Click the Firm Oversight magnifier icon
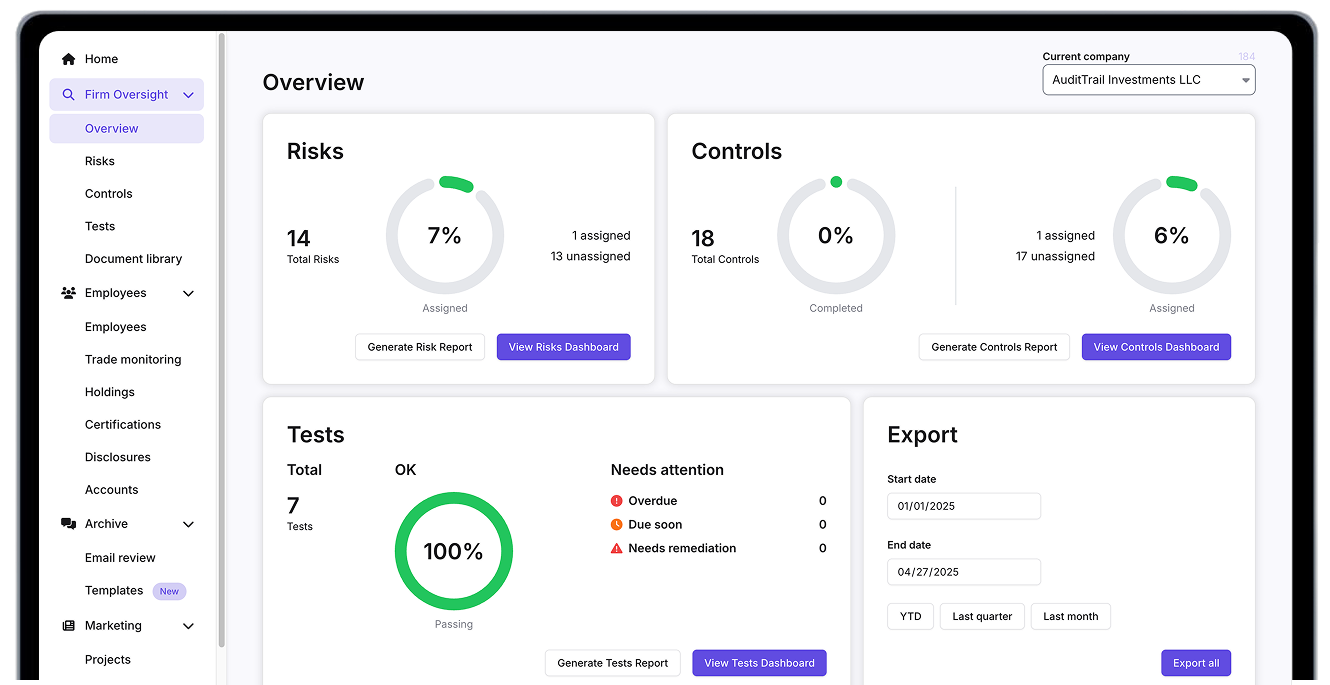This screenshot has width=1330, height=685. click(68, 95)
